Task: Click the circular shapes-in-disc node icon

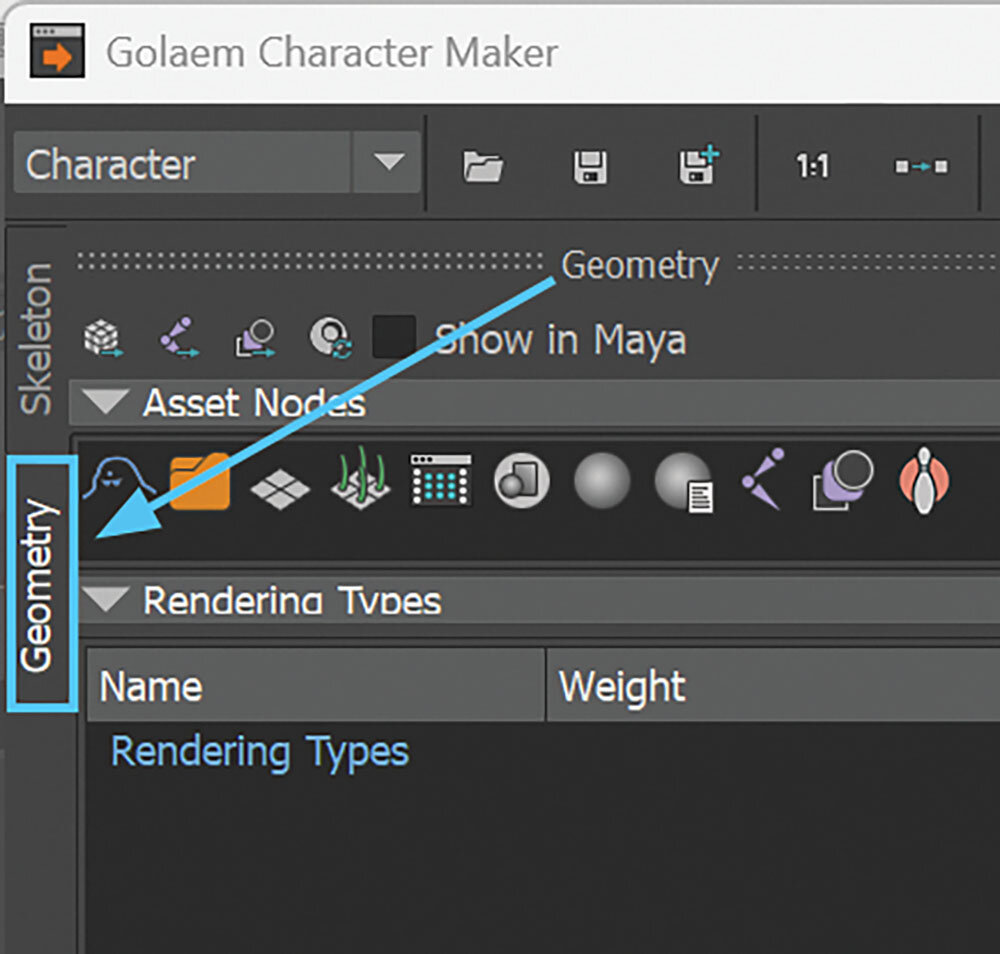Action: pyautogui.click(x=522, y=480)
